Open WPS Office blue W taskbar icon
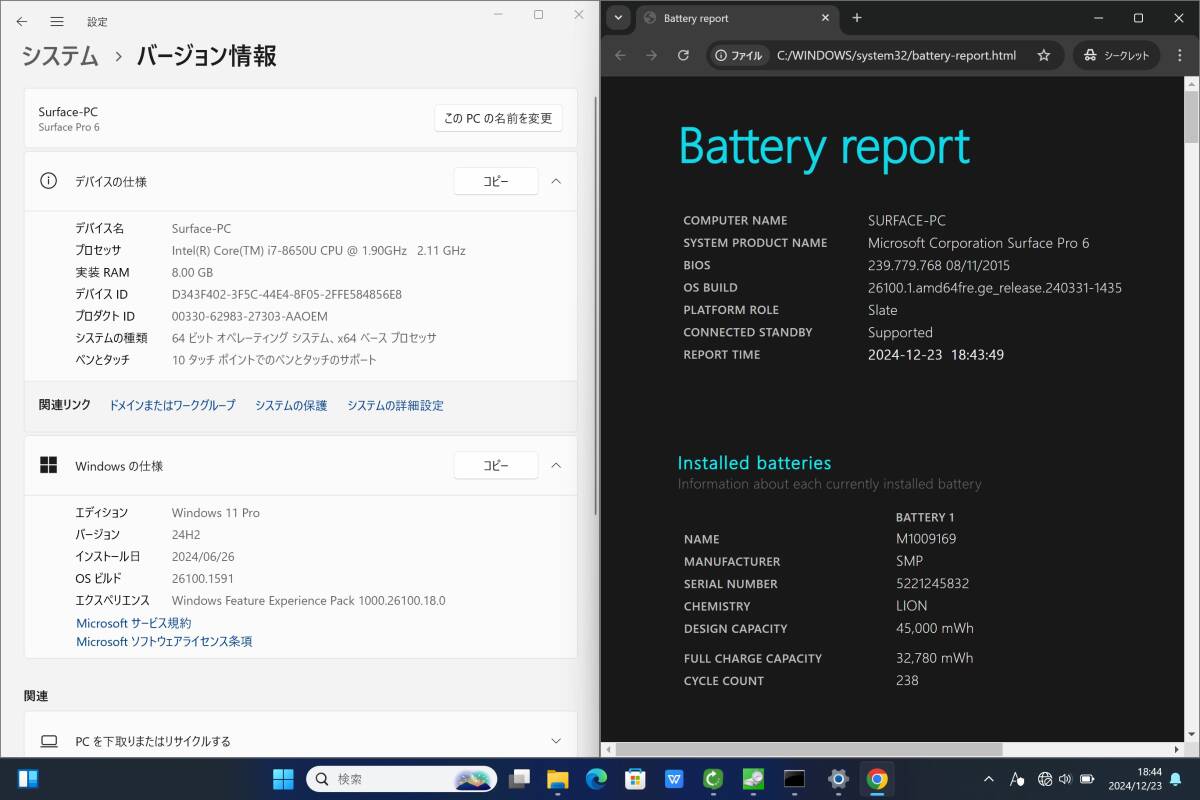Image resolution: width=1200 pixels, height=800 pixels. [x=674, y=778]
